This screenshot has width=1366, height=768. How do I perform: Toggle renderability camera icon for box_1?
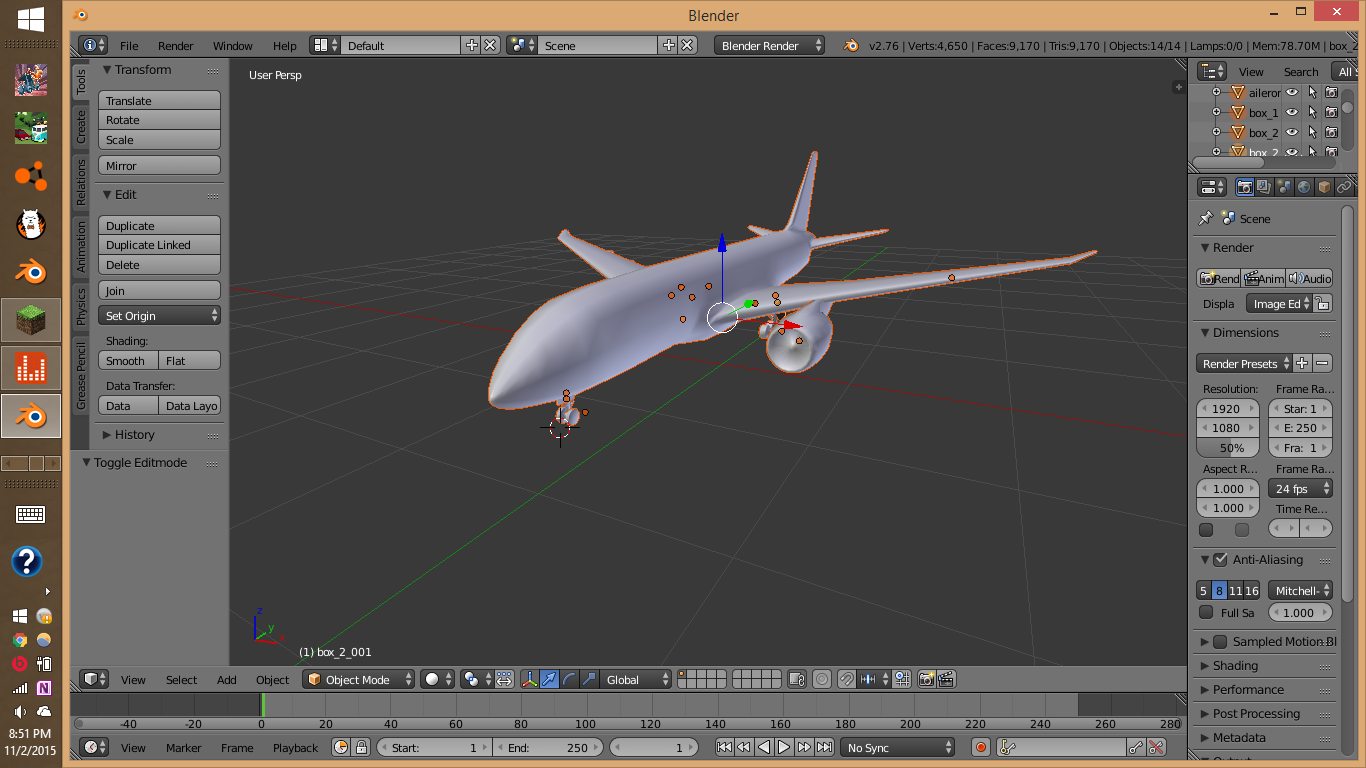[x=1331, y=112]
